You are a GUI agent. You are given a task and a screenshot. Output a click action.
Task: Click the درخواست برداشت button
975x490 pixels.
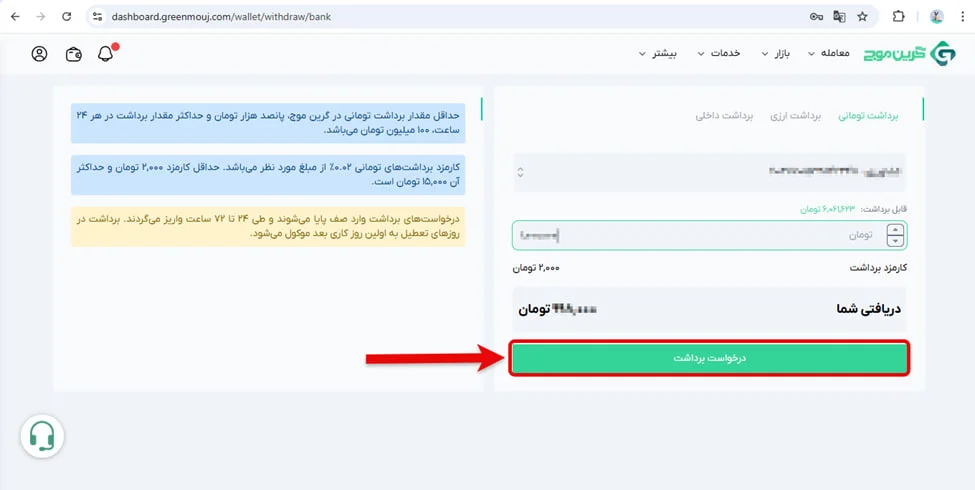click(x=709, y=359)
